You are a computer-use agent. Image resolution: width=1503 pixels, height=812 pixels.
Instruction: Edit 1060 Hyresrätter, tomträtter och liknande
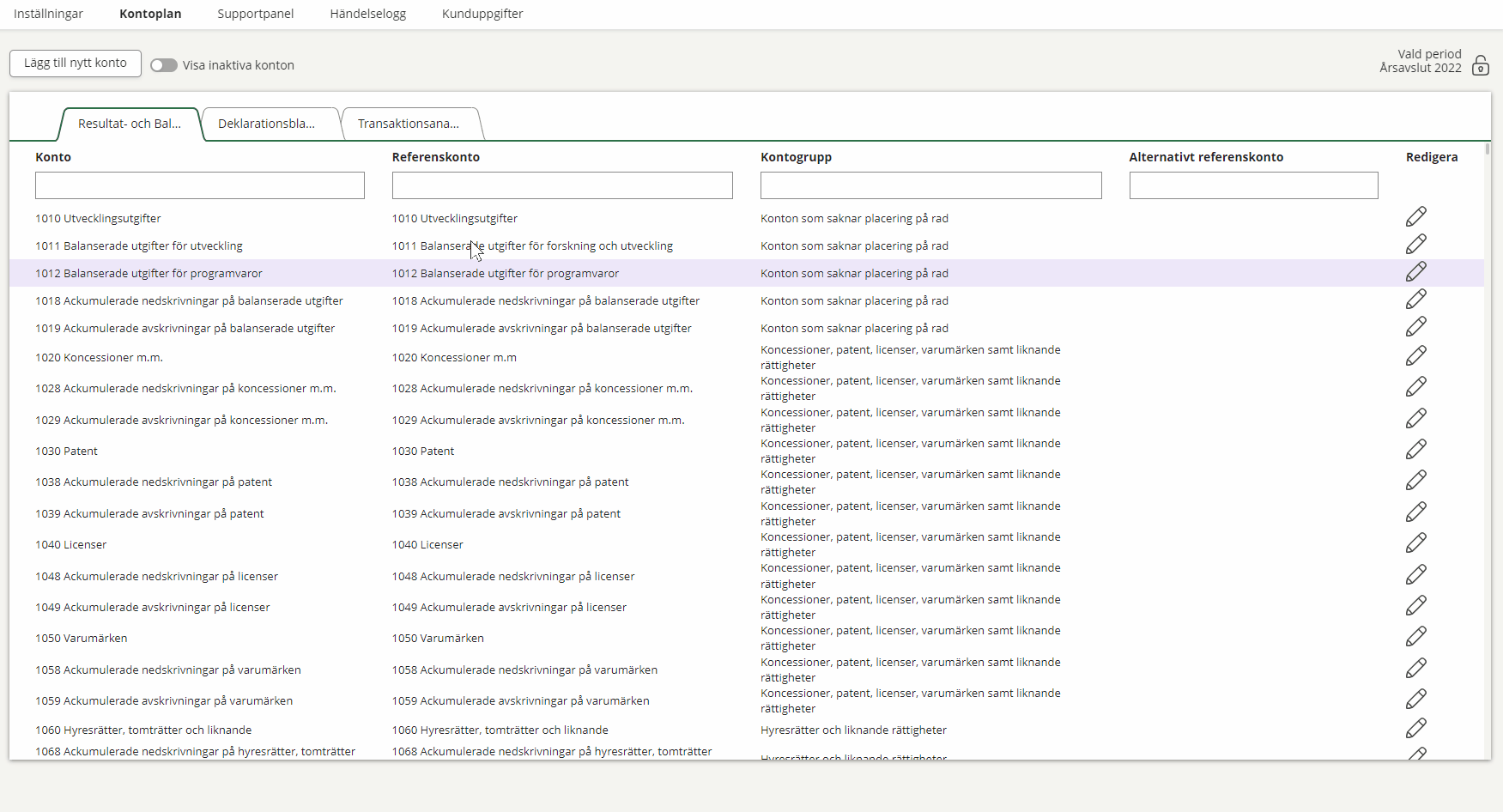tap(1415, 729)
